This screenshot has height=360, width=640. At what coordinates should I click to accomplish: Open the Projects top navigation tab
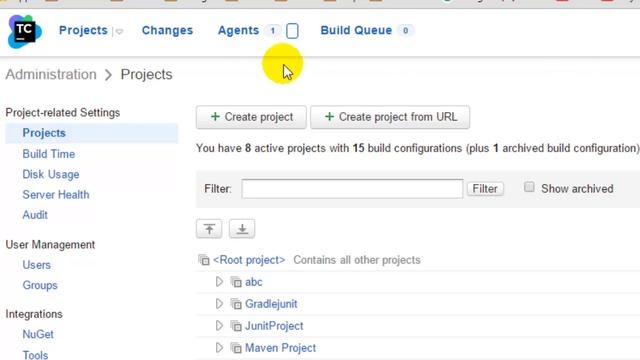coord(83,30)
